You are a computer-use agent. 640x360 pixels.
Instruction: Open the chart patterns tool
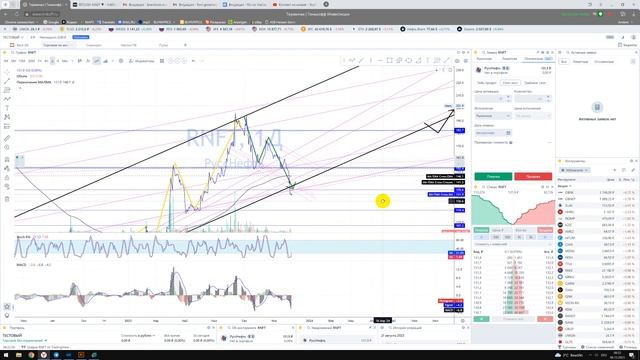[7, 117]
